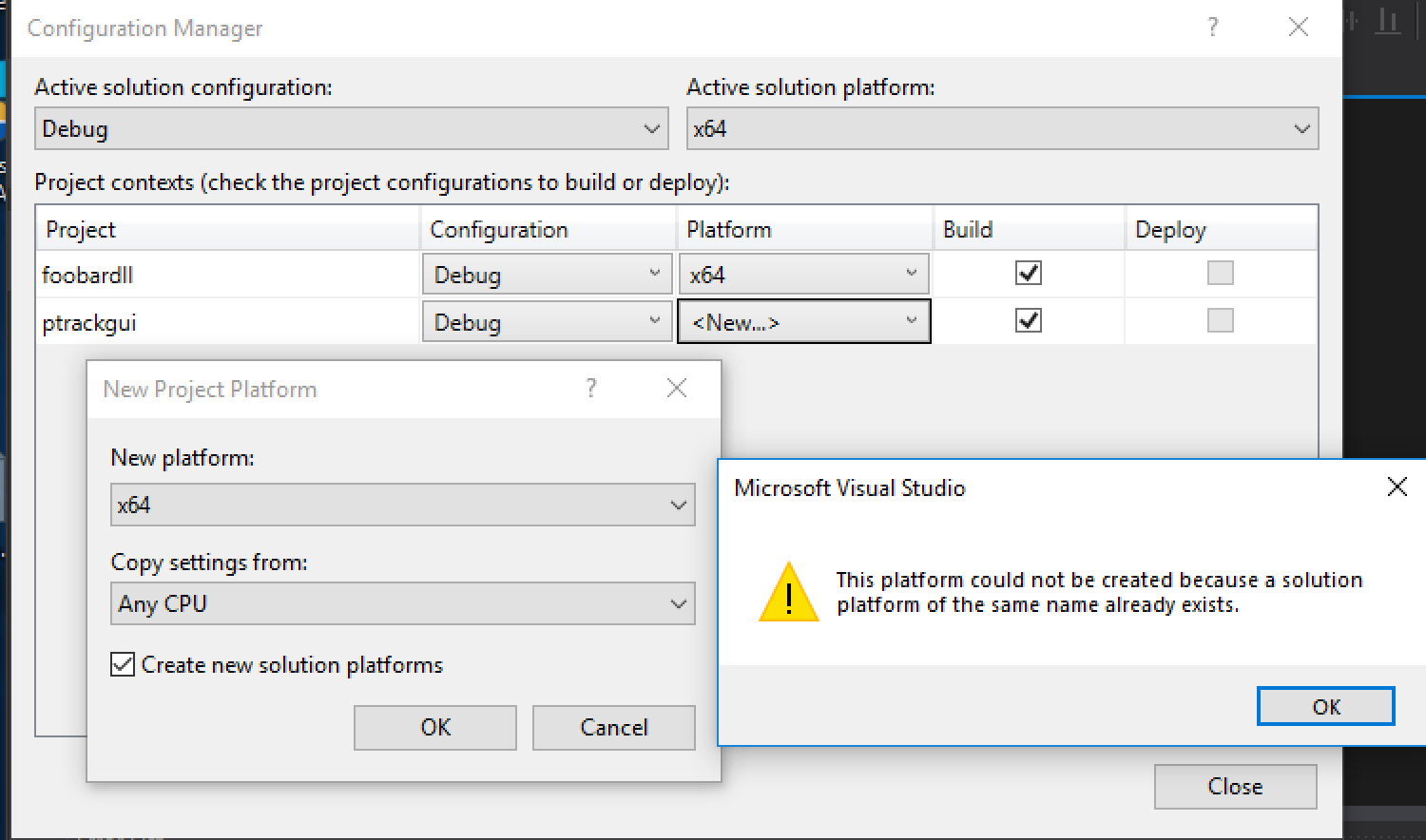The height and width of the screenshot is (840, 1426).
Task: Close the Microsoft Visual Studio warning dialog
Action: [x=1397, y=487]
